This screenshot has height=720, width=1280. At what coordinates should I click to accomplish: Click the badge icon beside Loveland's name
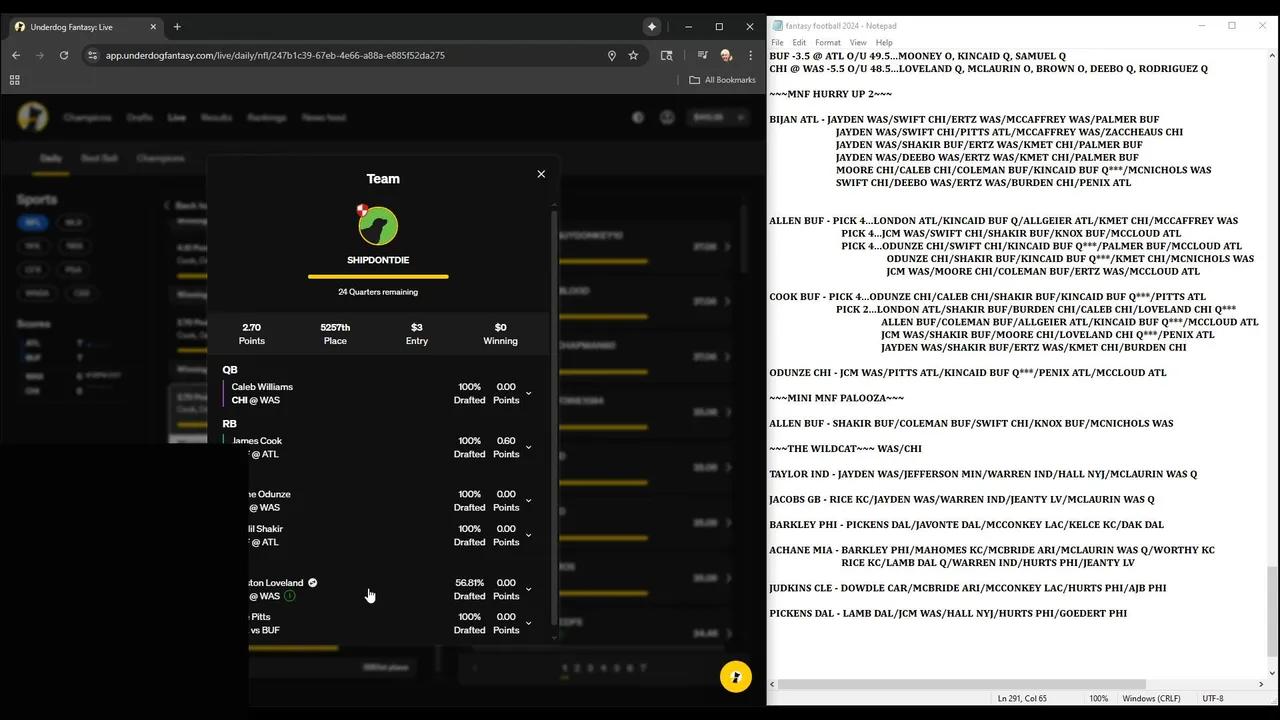(312, 583)
